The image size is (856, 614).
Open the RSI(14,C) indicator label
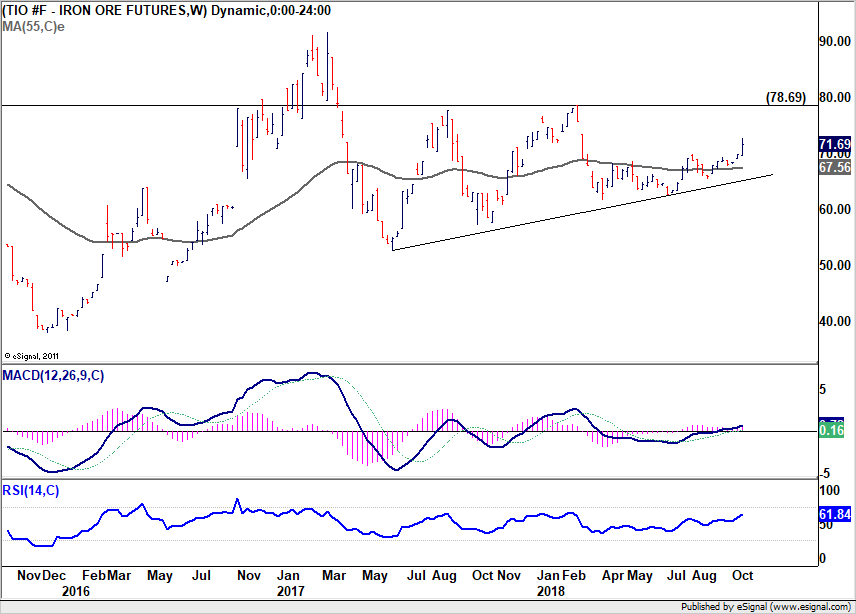pos(31,490)
